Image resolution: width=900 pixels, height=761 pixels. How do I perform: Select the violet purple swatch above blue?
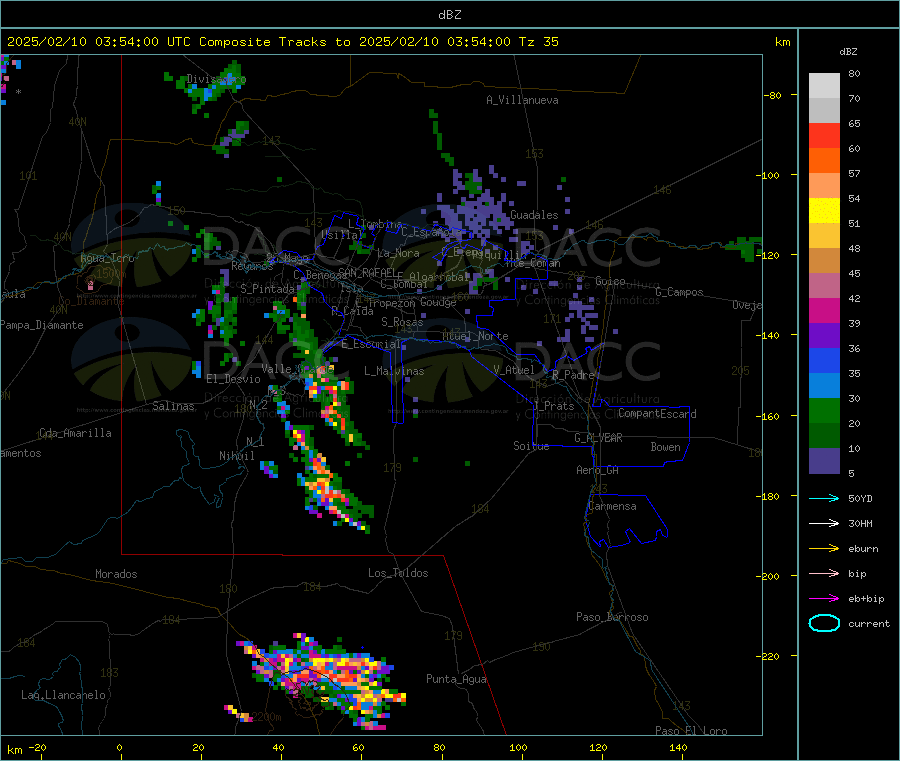click(824, 336)
